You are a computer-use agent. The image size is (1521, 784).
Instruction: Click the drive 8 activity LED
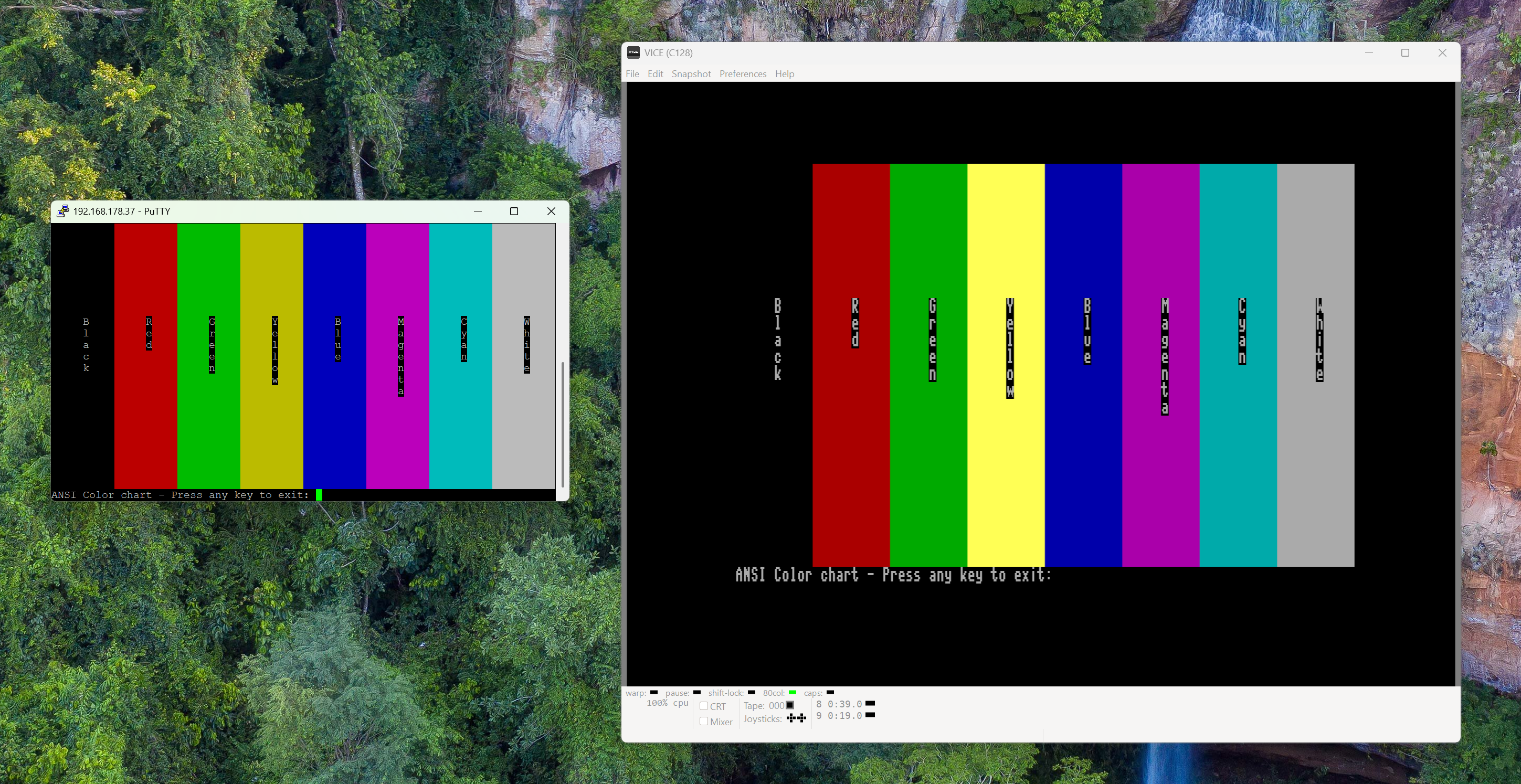point(870,703)
